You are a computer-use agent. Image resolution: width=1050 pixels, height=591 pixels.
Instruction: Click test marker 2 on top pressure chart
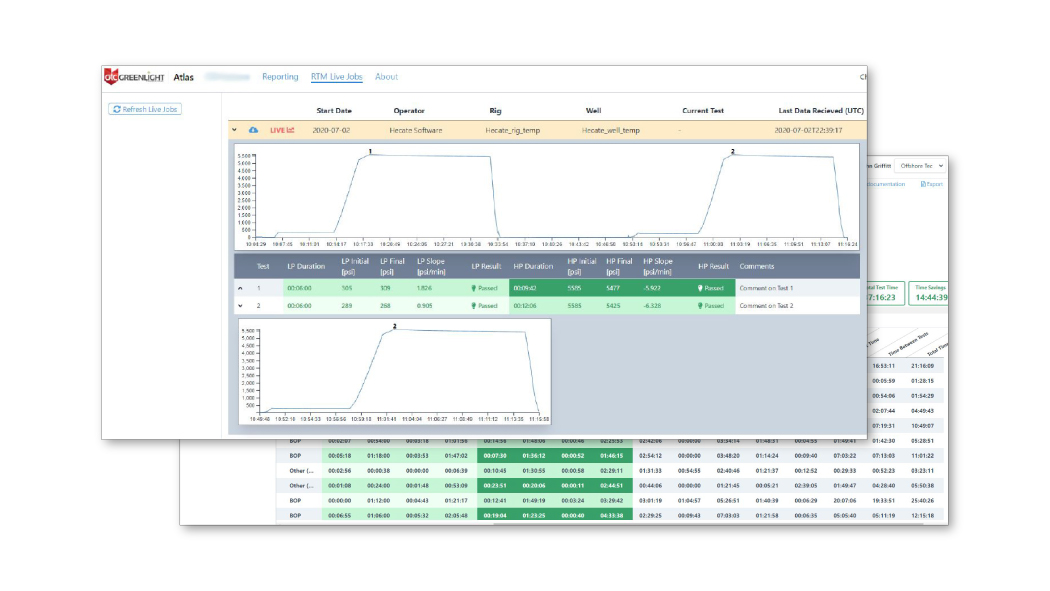click(732, 152)
